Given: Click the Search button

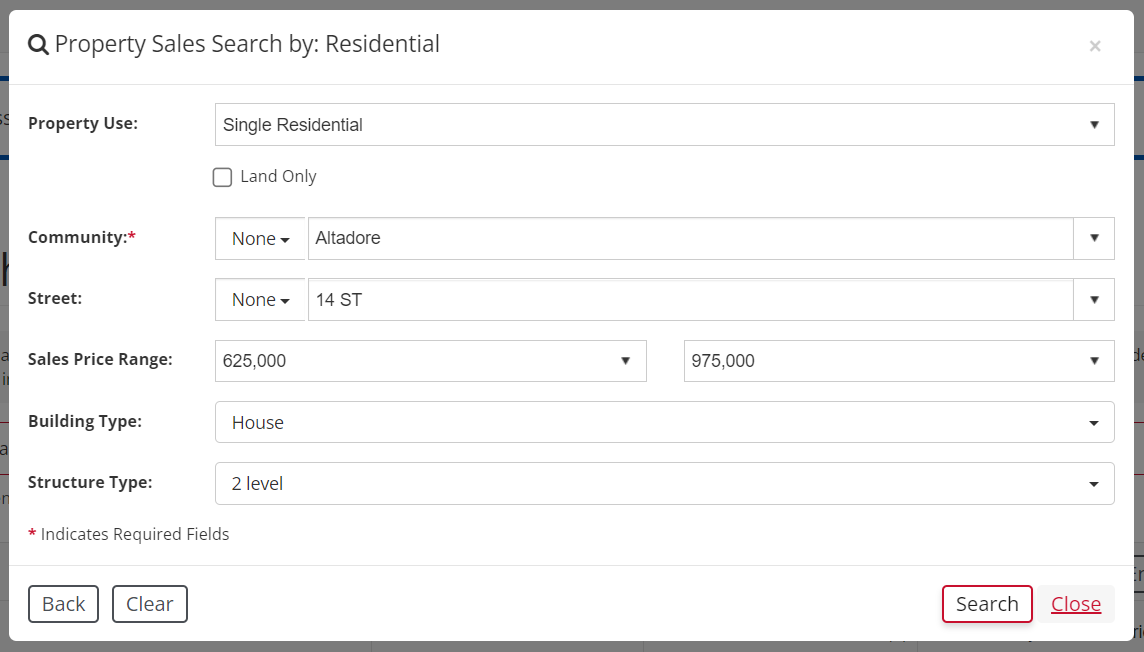Looking at the screenshot, I should click(987, 604).
